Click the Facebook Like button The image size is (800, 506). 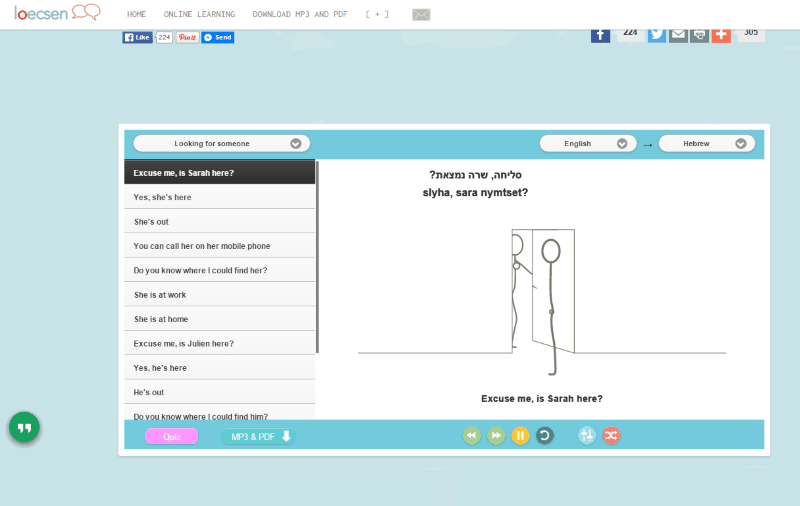point(137,37)
